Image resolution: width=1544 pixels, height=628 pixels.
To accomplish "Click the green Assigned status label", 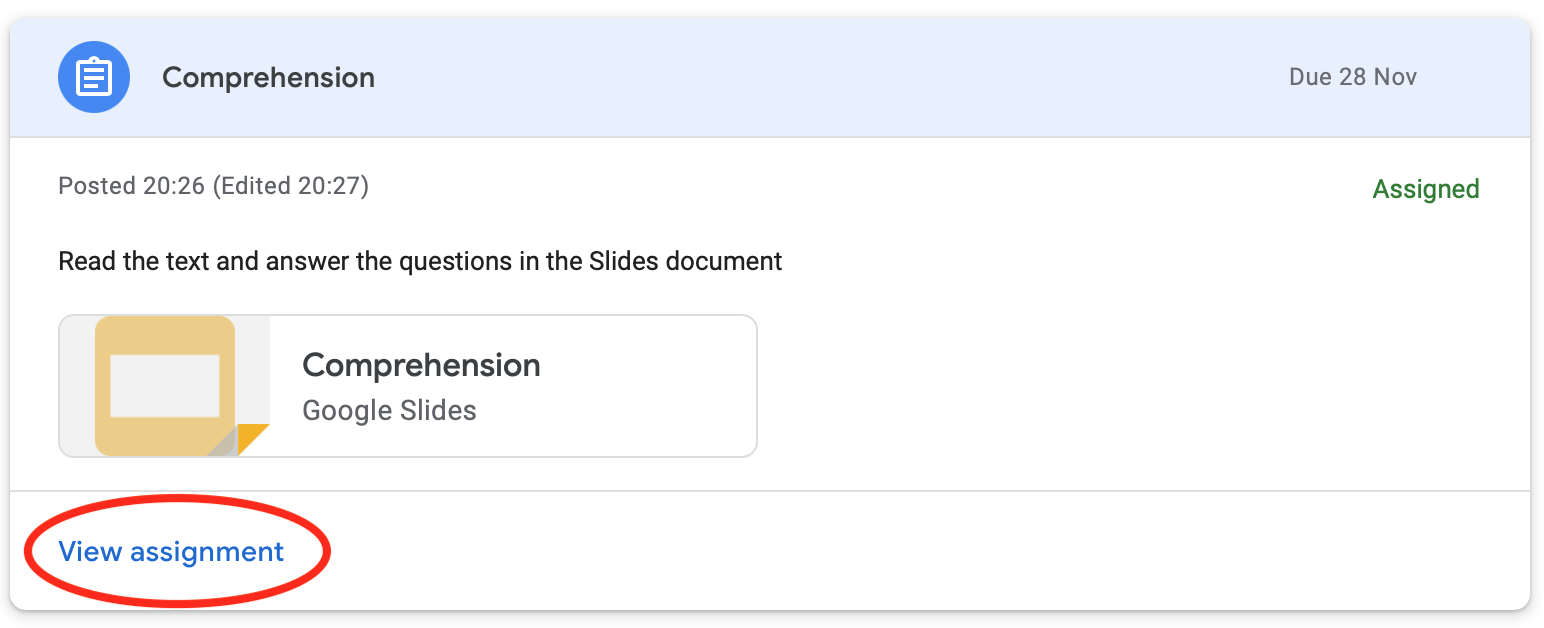I will [1426, 189].
